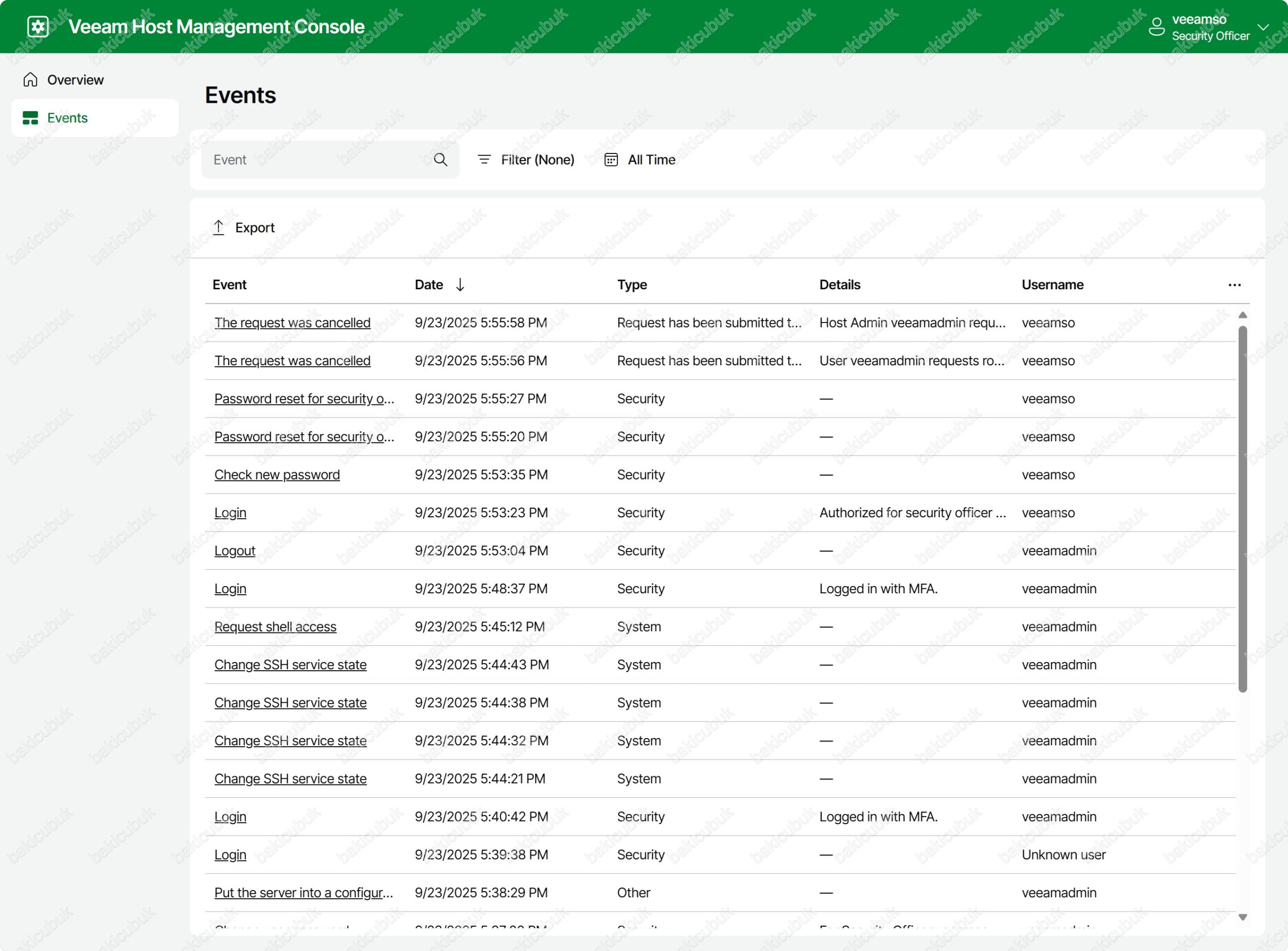1288x951 pixels.
Task: Select the Events sidebar item
Action: tap(95, 118)
